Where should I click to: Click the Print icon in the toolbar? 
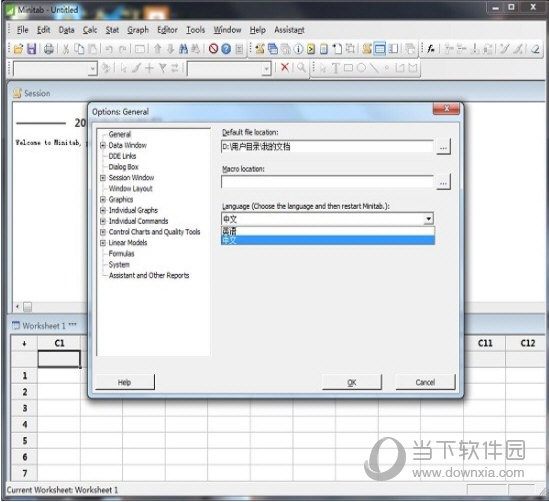[x=49, y=49]
